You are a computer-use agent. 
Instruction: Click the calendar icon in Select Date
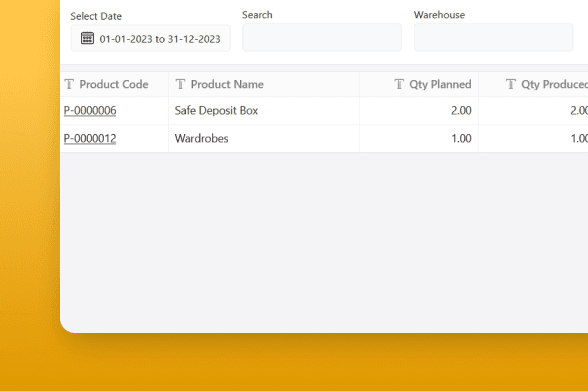click(87, 38)
